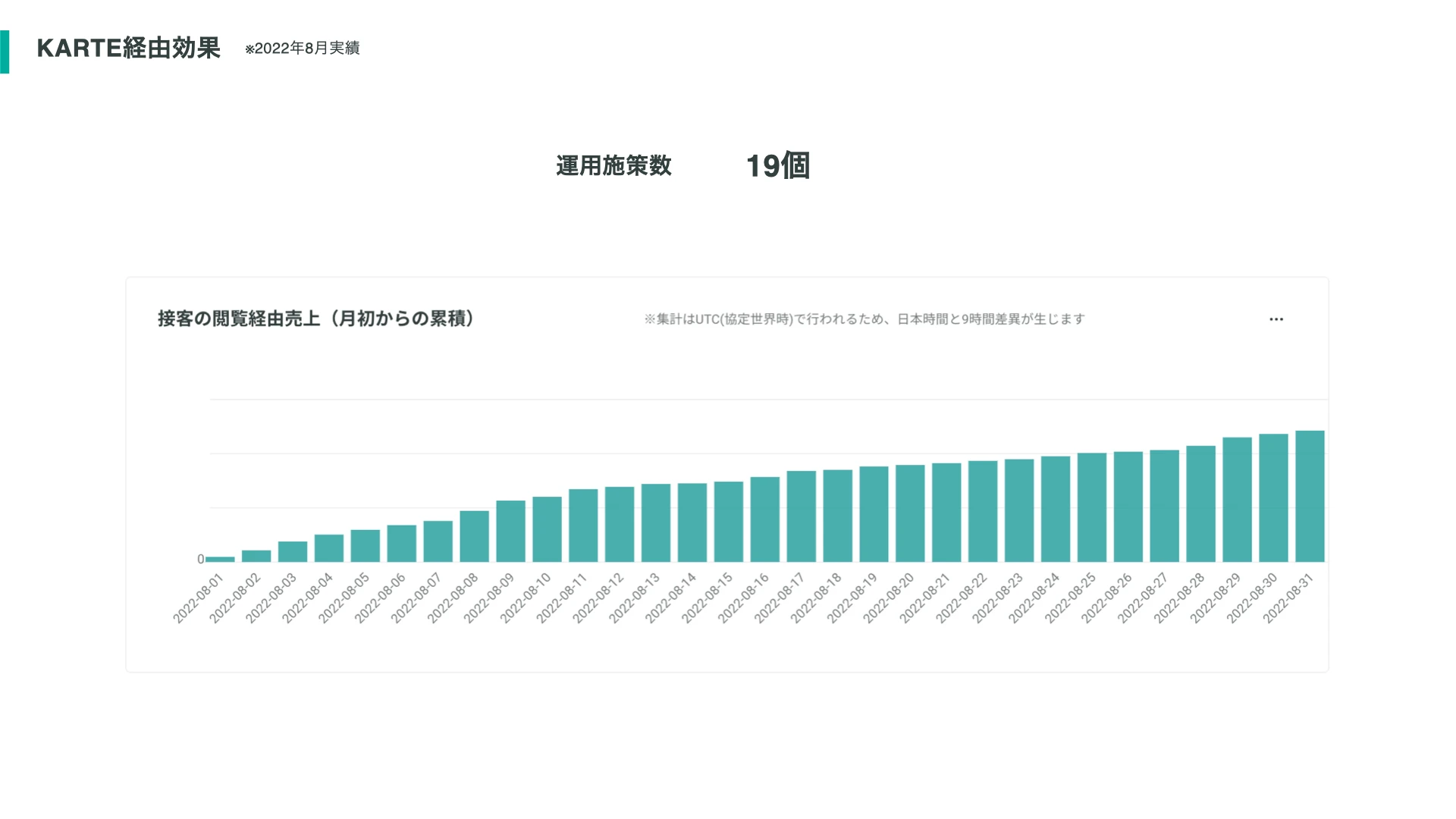Viewport: 1456px width, 819px height.
Task: Click the bar for 2022-08-01
Action: [x=220, y=559]
